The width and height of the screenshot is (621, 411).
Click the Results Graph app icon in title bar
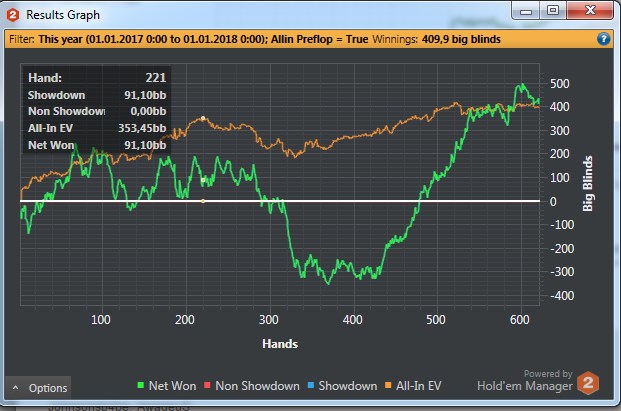pyautogui.click(x=13, y=15)
